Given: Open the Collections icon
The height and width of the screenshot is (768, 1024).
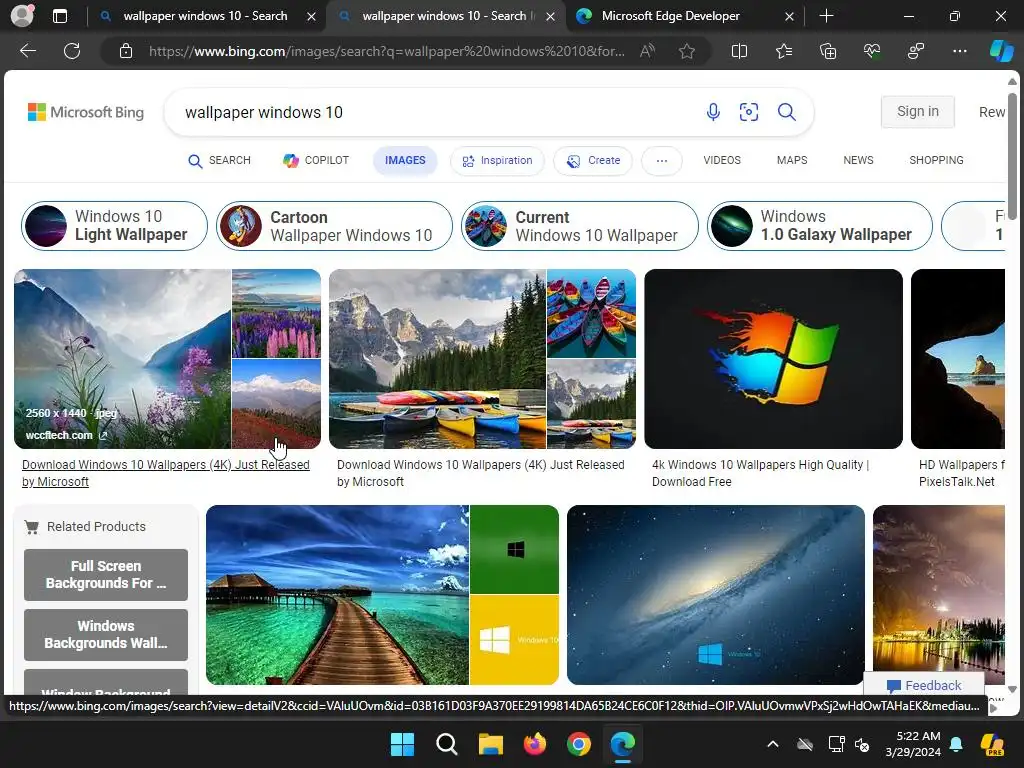Looking at the screenshot, I should 827,51.
